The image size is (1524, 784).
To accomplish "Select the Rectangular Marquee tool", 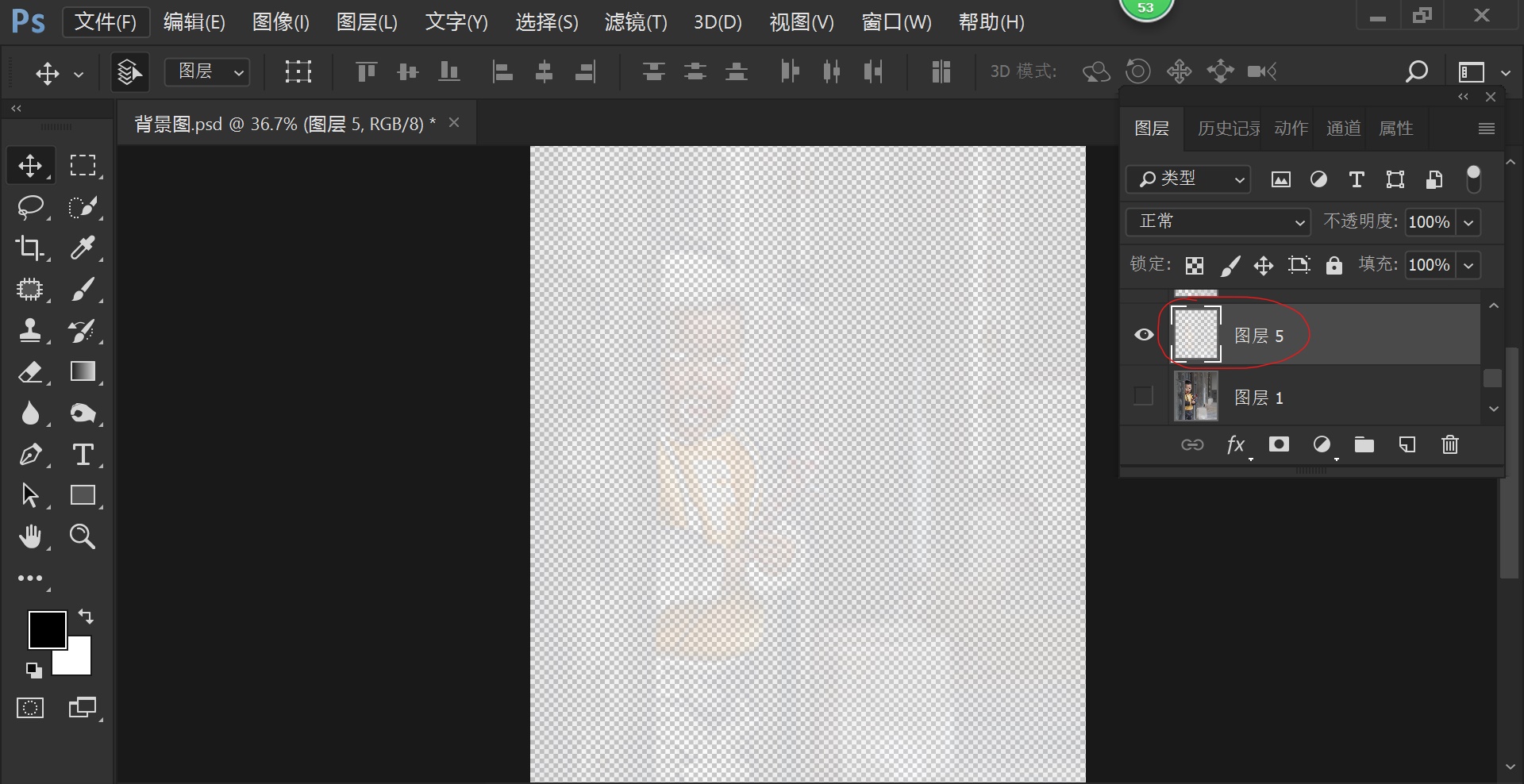I will pyautogui.click(x=83, y=166).
